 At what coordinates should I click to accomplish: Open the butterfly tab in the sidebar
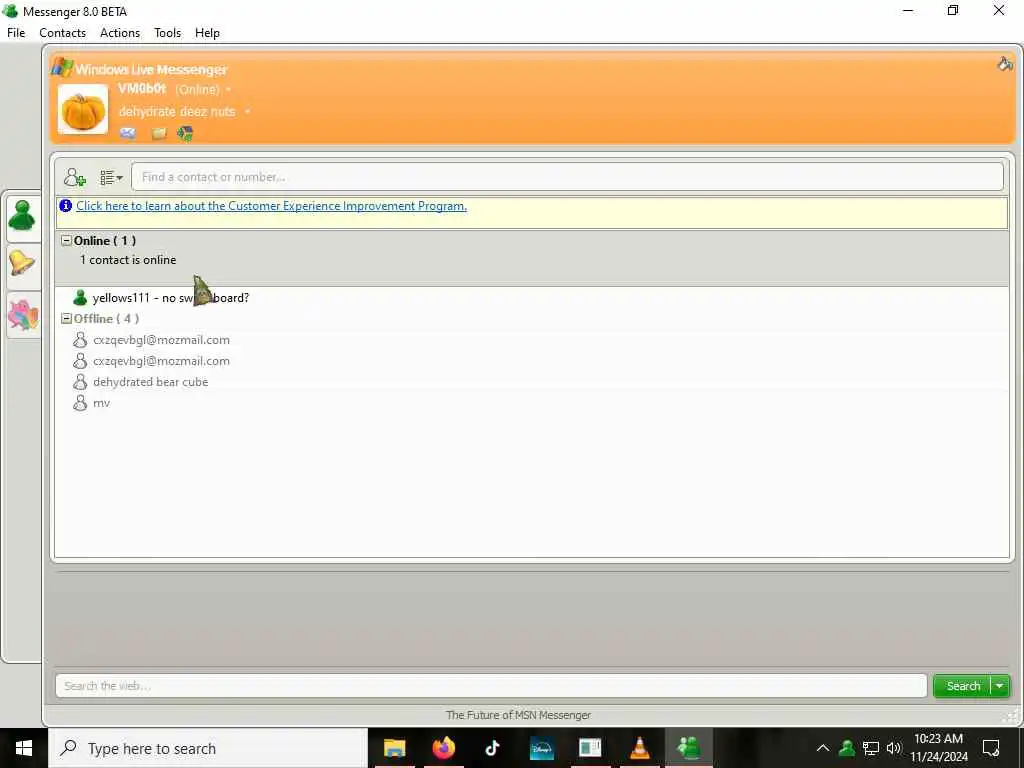coord(23,315)
